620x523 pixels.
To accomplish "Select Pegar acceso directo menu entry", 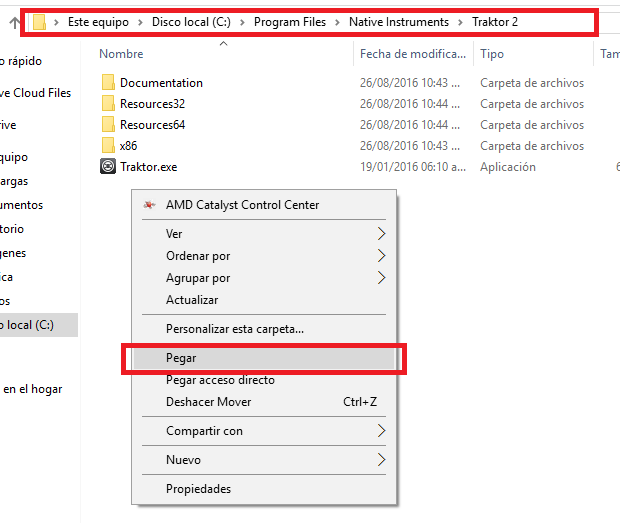I will [x=264, y=380].
